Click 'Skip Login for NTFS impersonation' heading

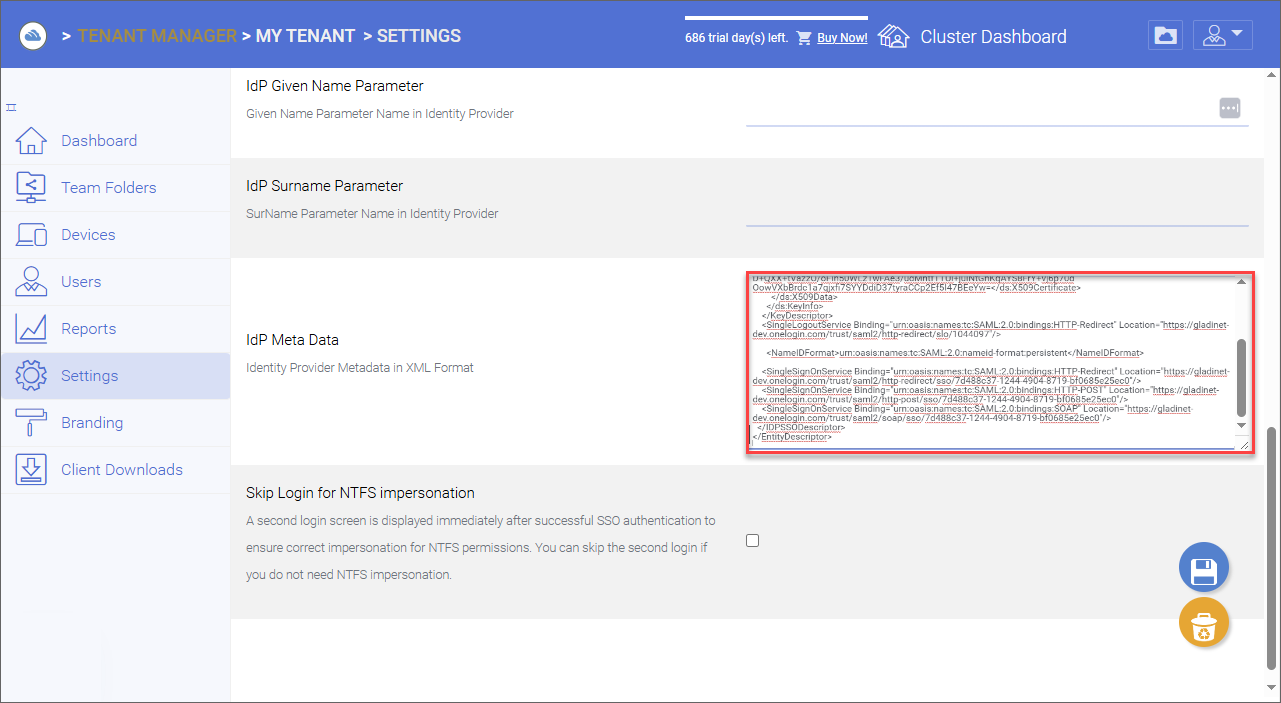point(360,493)
